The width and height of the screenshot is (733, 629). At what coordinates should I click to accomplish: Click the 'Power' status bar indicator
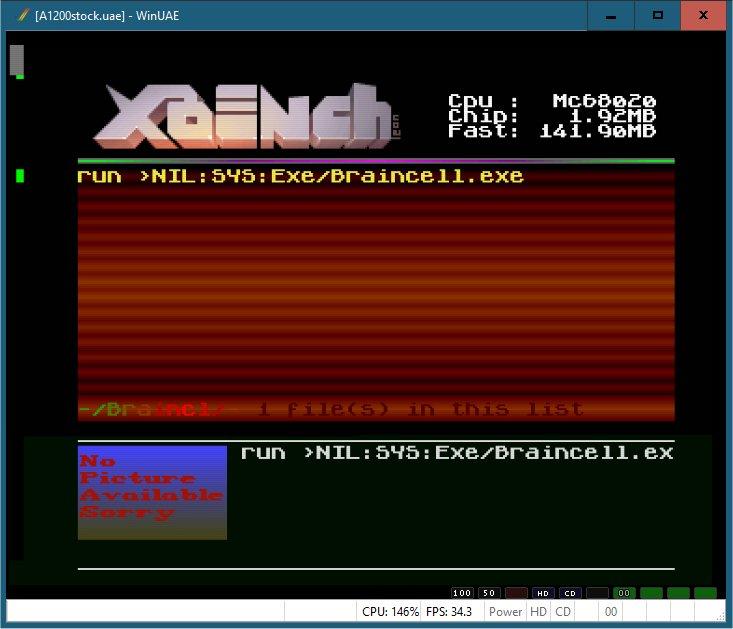(x=505, y=612)
